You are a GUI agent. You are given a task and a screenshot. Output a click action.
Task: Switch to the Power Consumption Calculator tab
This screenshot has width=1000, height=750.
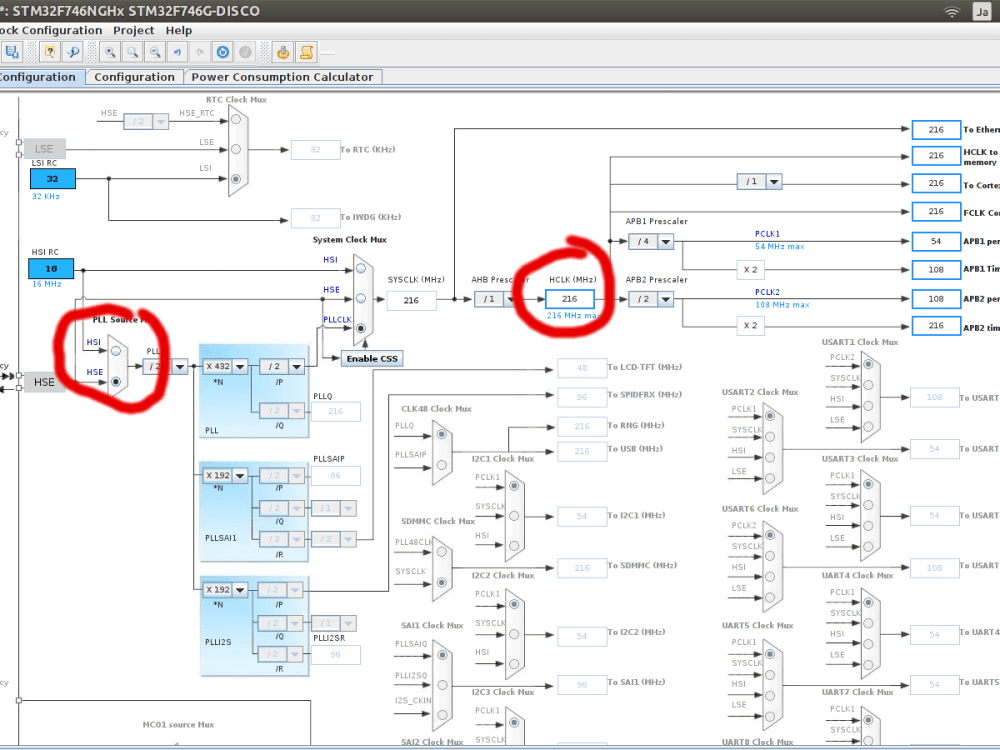click(x=283, y=76)
